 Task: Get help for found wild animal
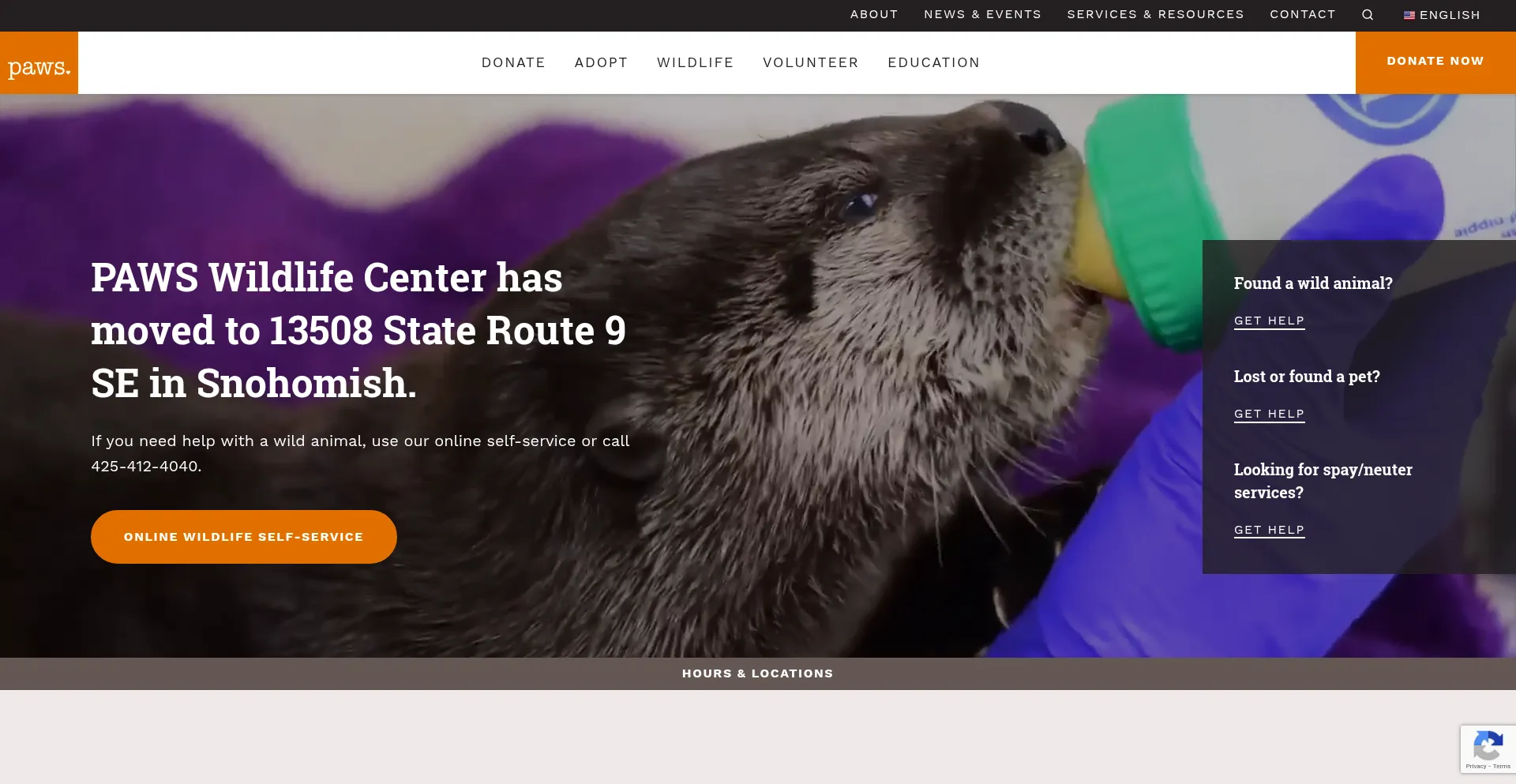tap(1269, 321)
